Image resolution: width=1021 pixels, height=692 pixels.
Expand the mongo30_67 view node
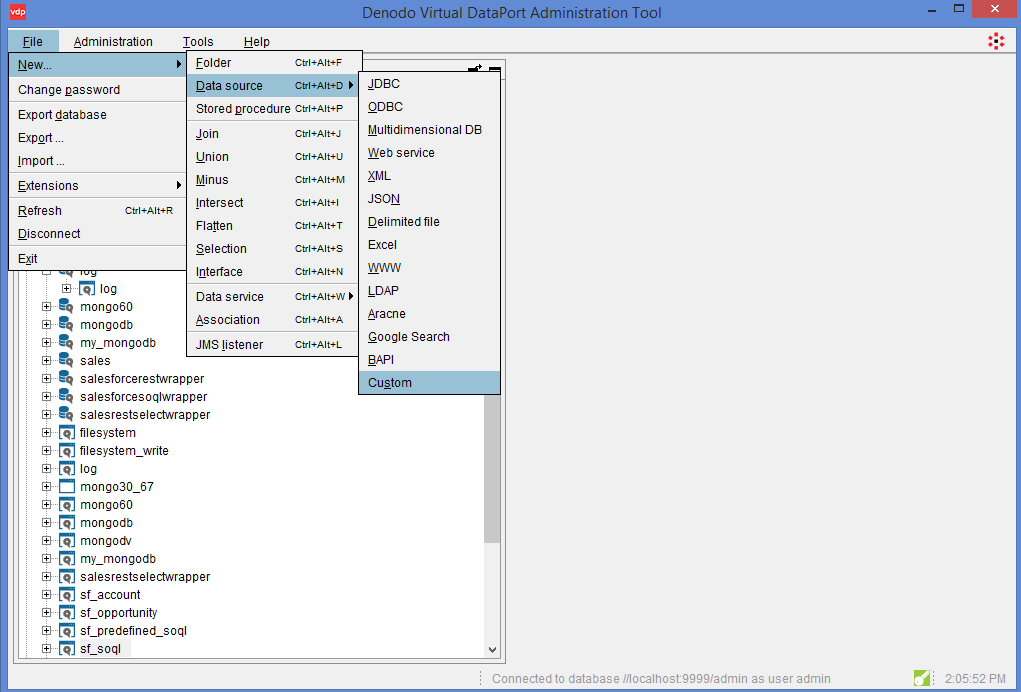(46, 486)
